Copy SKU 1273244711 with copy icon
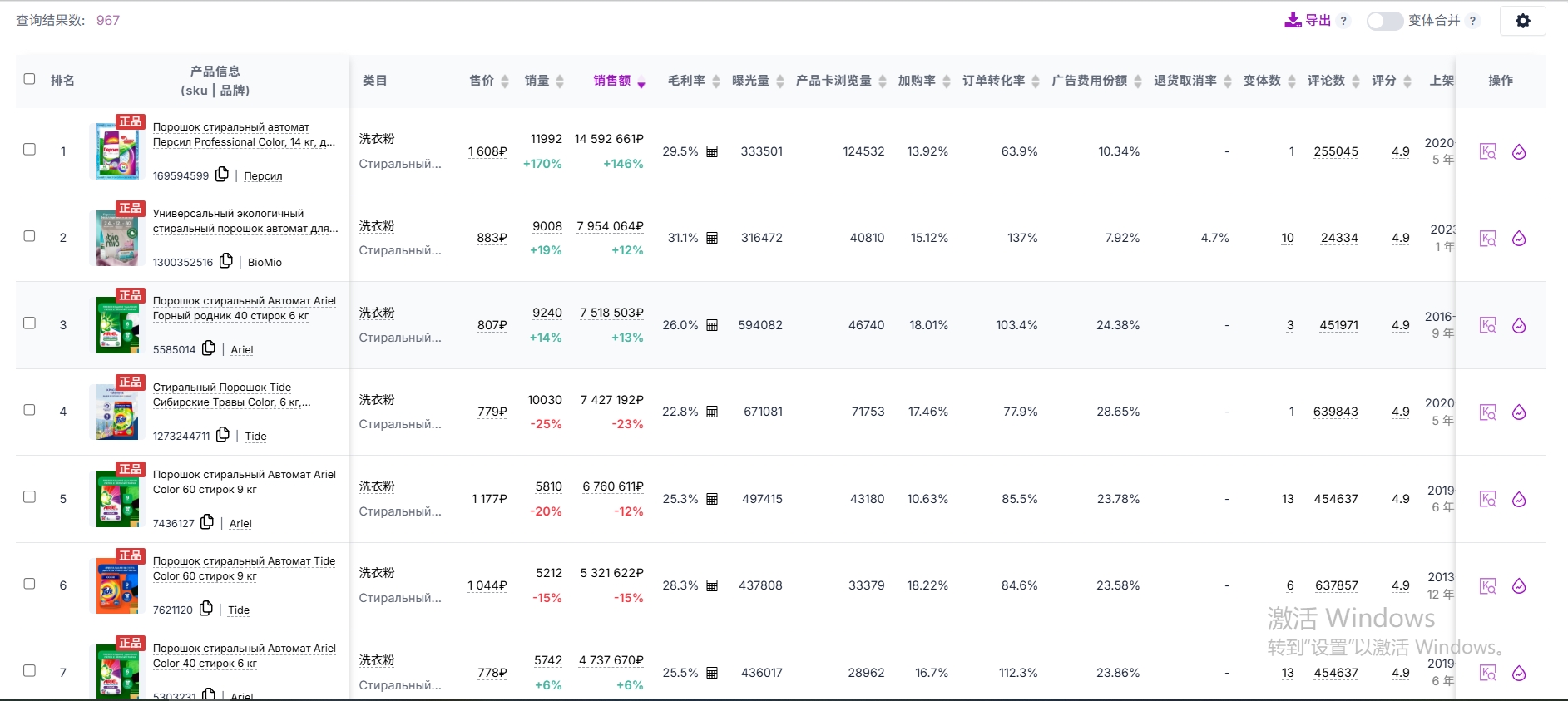 coord(223,434)
